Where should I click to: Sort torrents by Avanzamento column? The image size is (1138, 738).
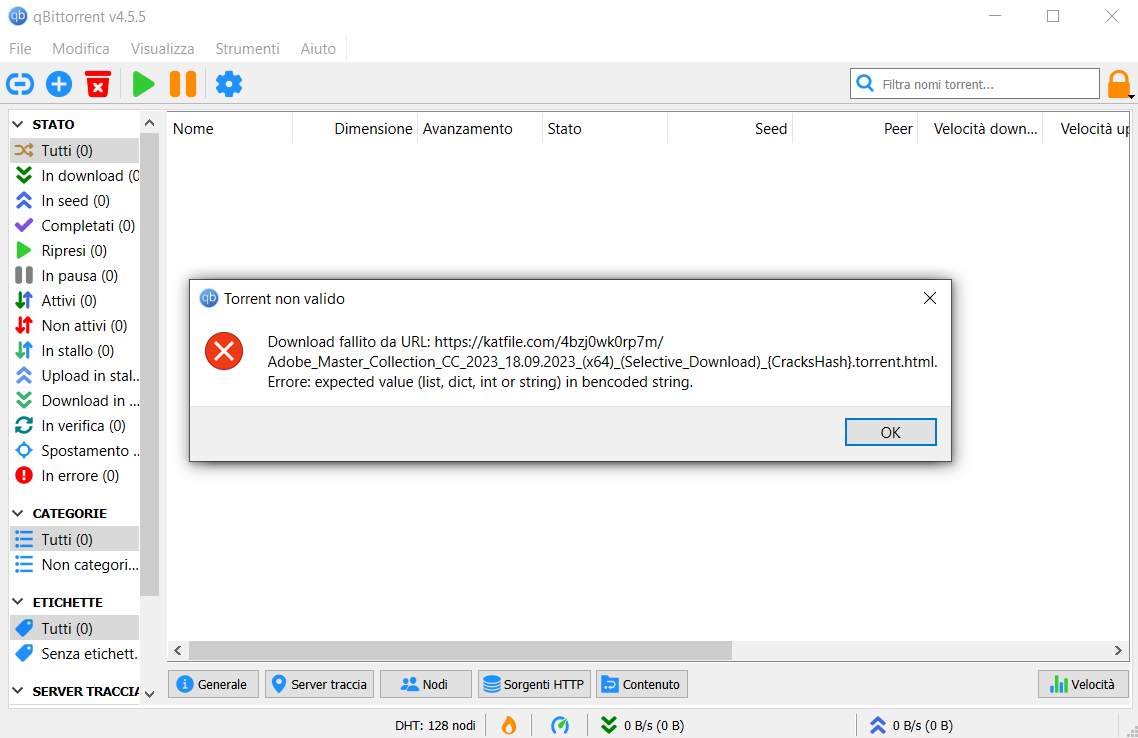480,129
